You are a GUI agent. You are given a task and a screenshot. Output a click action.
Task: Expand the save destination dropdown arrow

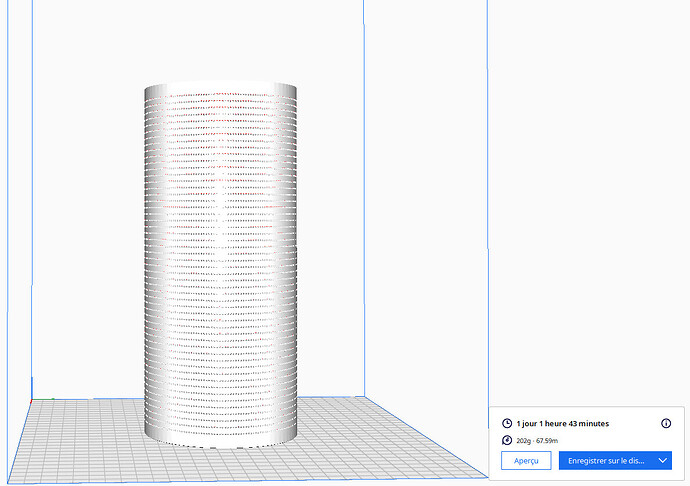pyautogui.click(x=663, y=460)
